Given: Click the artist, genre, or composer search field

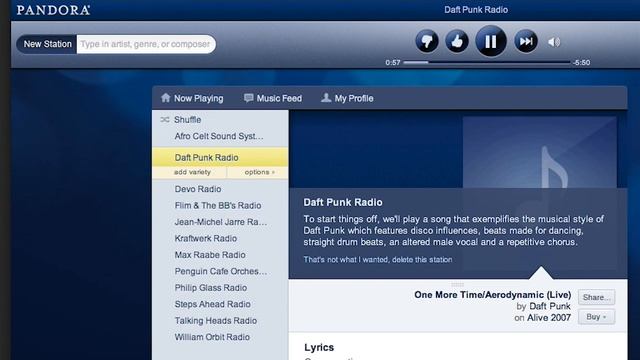Looking at the screenshot, I should point(146,44).
